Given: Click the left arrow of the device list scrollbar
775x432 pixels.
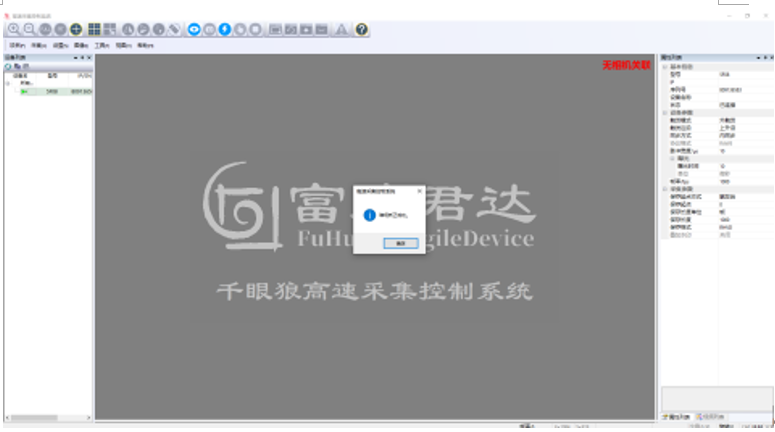Looking at the screenshot, I should click(7, 418).
